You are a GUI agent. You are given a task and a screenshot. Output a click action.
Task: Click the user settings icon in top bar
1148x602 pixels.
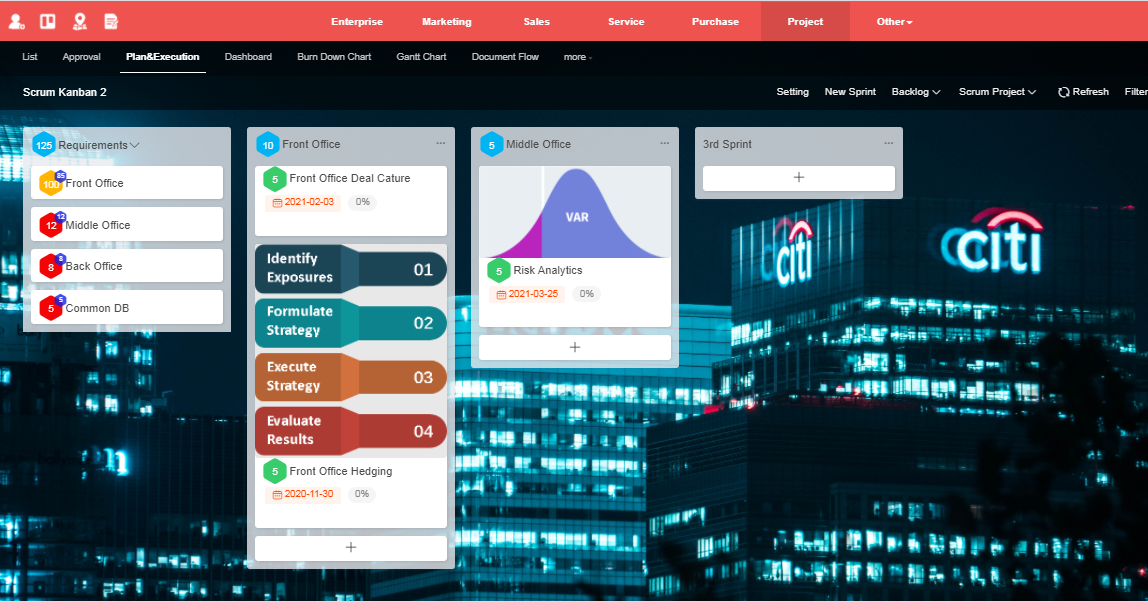click(x=17, y=21)
